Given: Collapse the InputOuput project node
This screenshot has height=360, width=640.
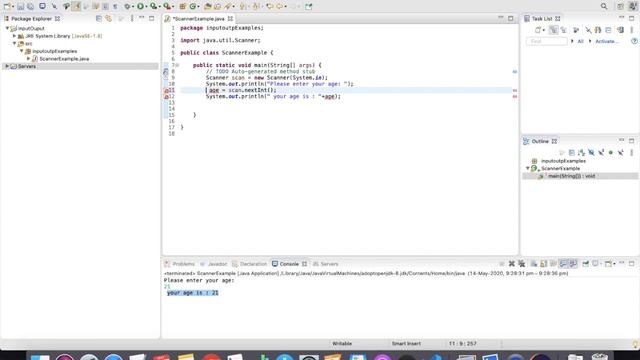Looking at the screenshot, I should click(7, 28).
